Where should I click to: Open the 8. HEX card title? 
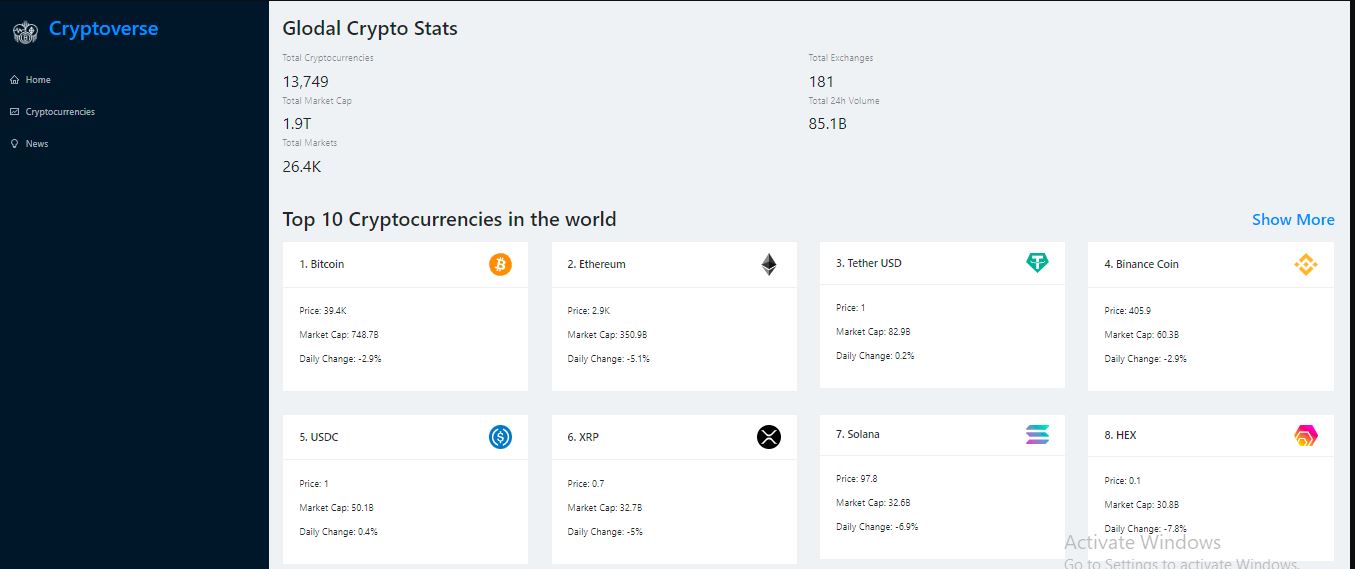[x=1120, y=435]
